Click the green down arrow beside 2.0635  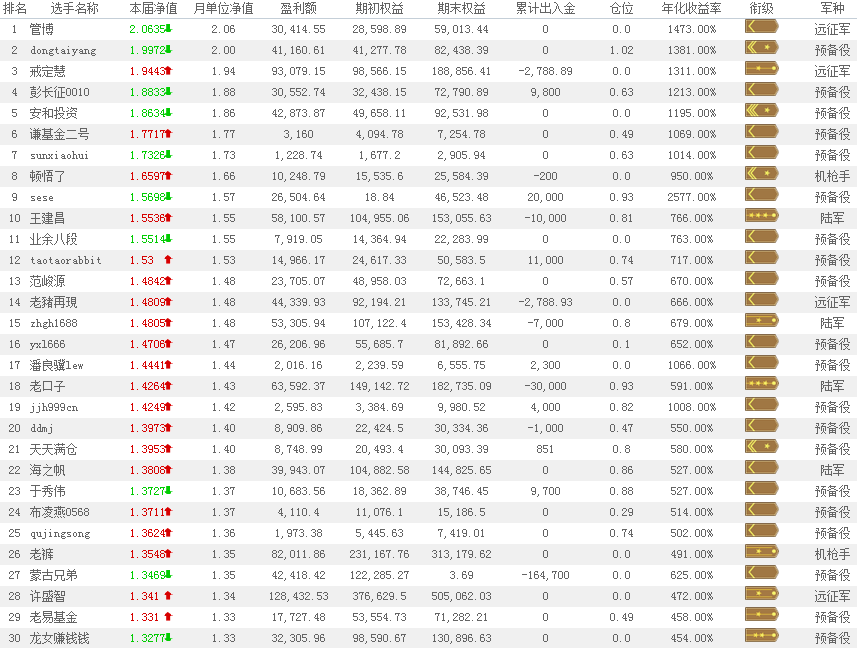coord(168,29)
